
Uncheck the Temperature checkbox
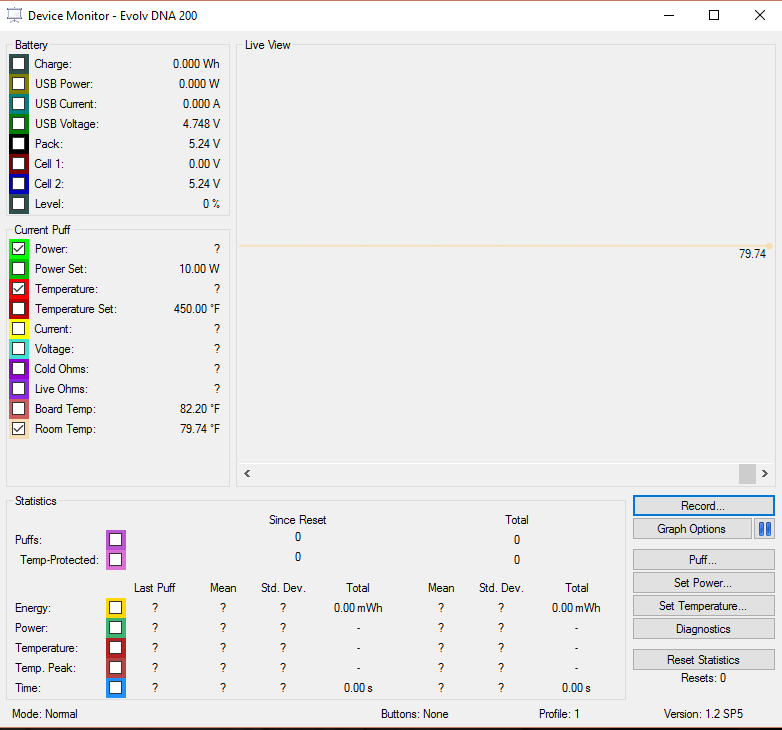click(x=19, y=289)
